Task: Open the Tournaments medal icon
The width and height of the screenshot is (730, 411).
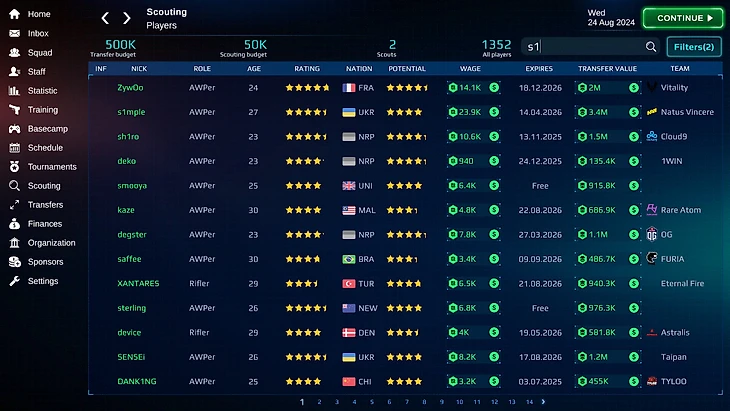Action: 14,167
